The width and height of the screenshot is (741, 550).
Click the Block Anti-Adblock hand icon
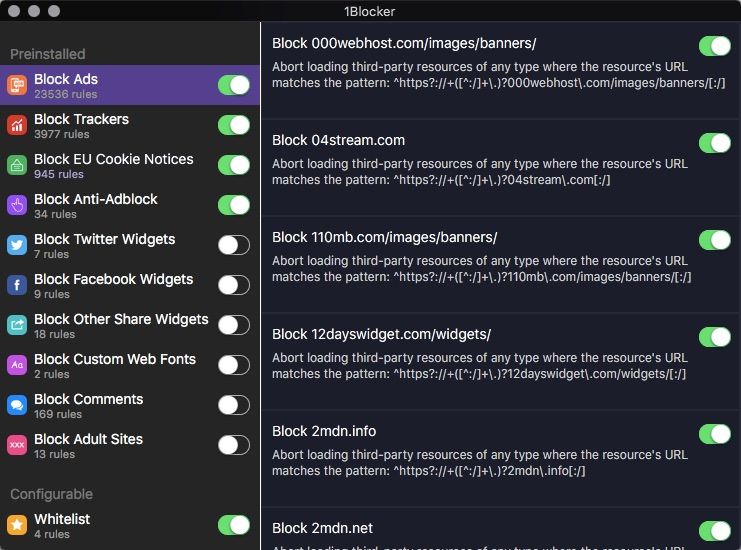point(17,205)
